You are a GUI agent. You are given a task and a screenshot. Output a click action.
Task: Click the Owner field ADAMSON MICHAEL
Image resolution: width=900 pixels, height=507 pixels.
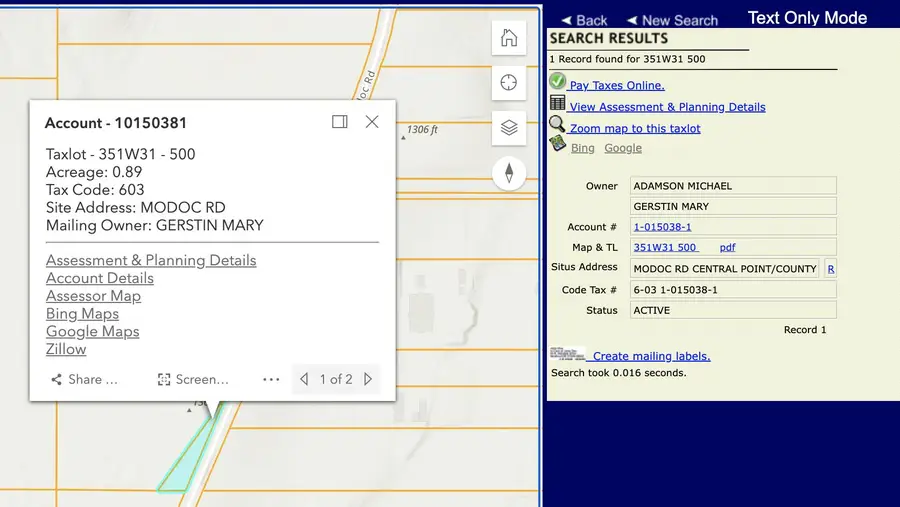click(733, 185)
